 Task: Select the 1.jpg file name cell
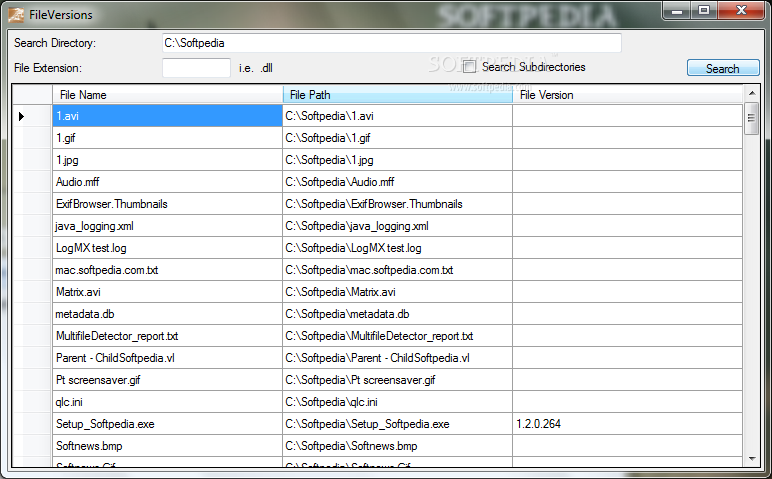coord(167,160)
